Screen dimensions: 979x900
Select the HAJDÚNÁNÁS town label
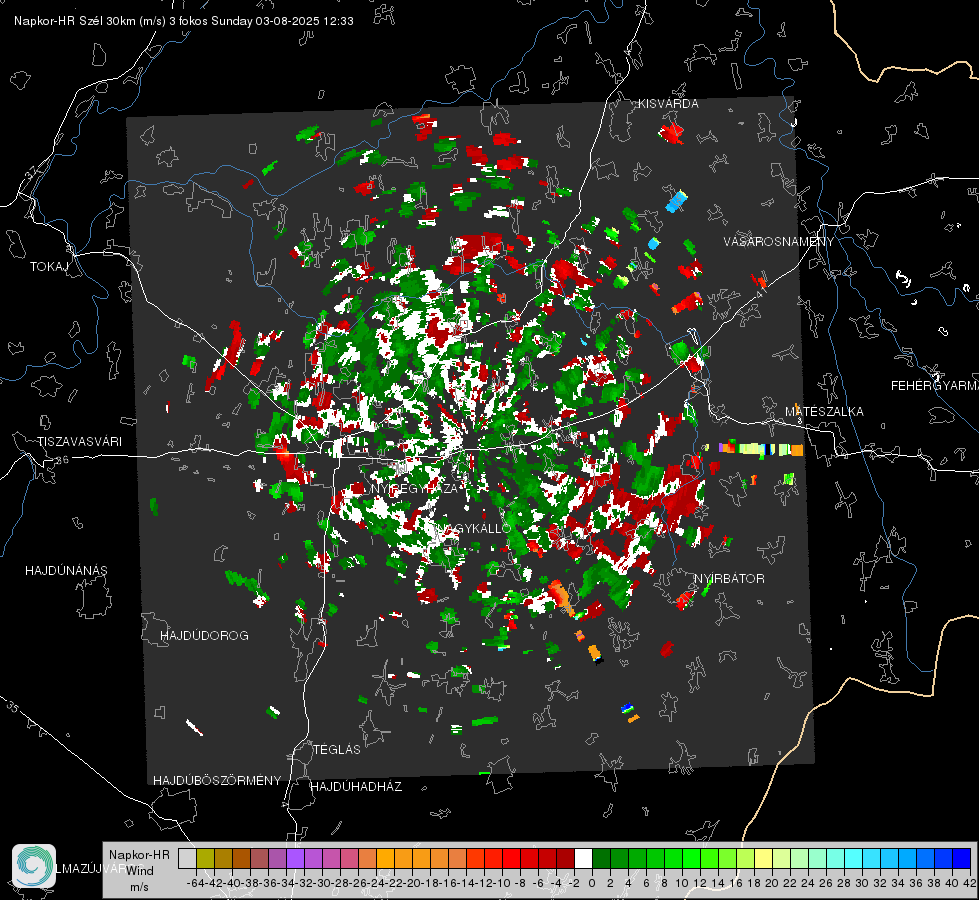66,571
